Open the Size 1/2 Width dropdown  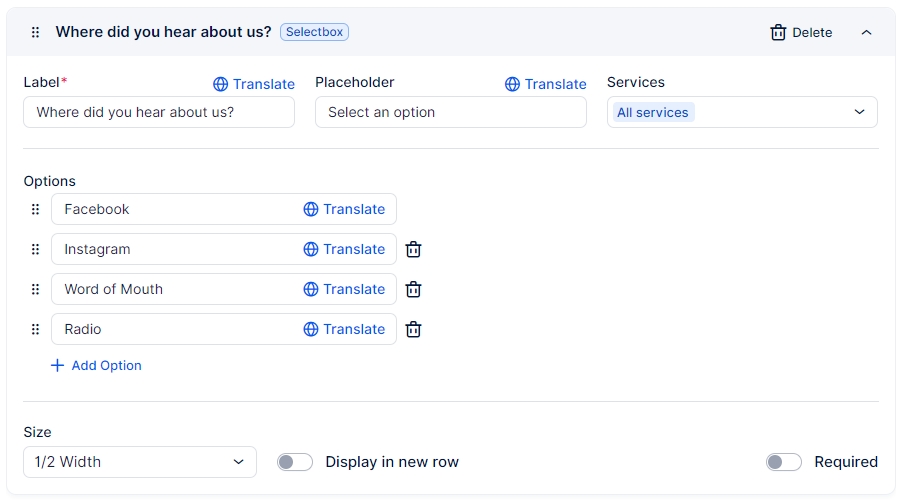(139, 462)
